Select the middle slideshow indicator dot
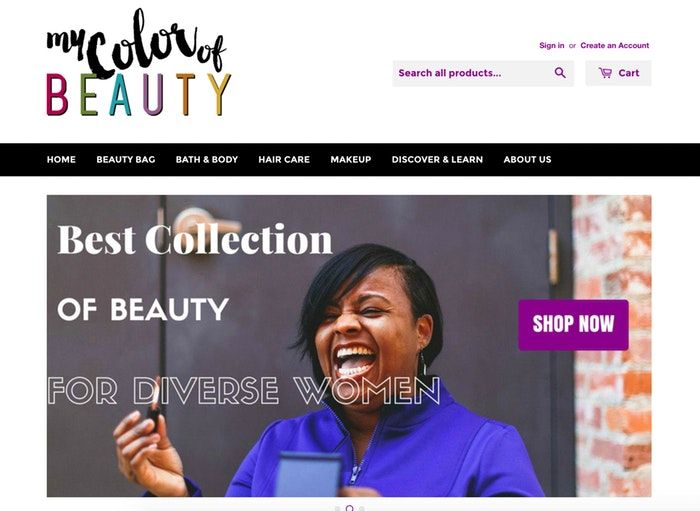Image resolution: width=700 pixels, height=511 pixels. [350, 508]
